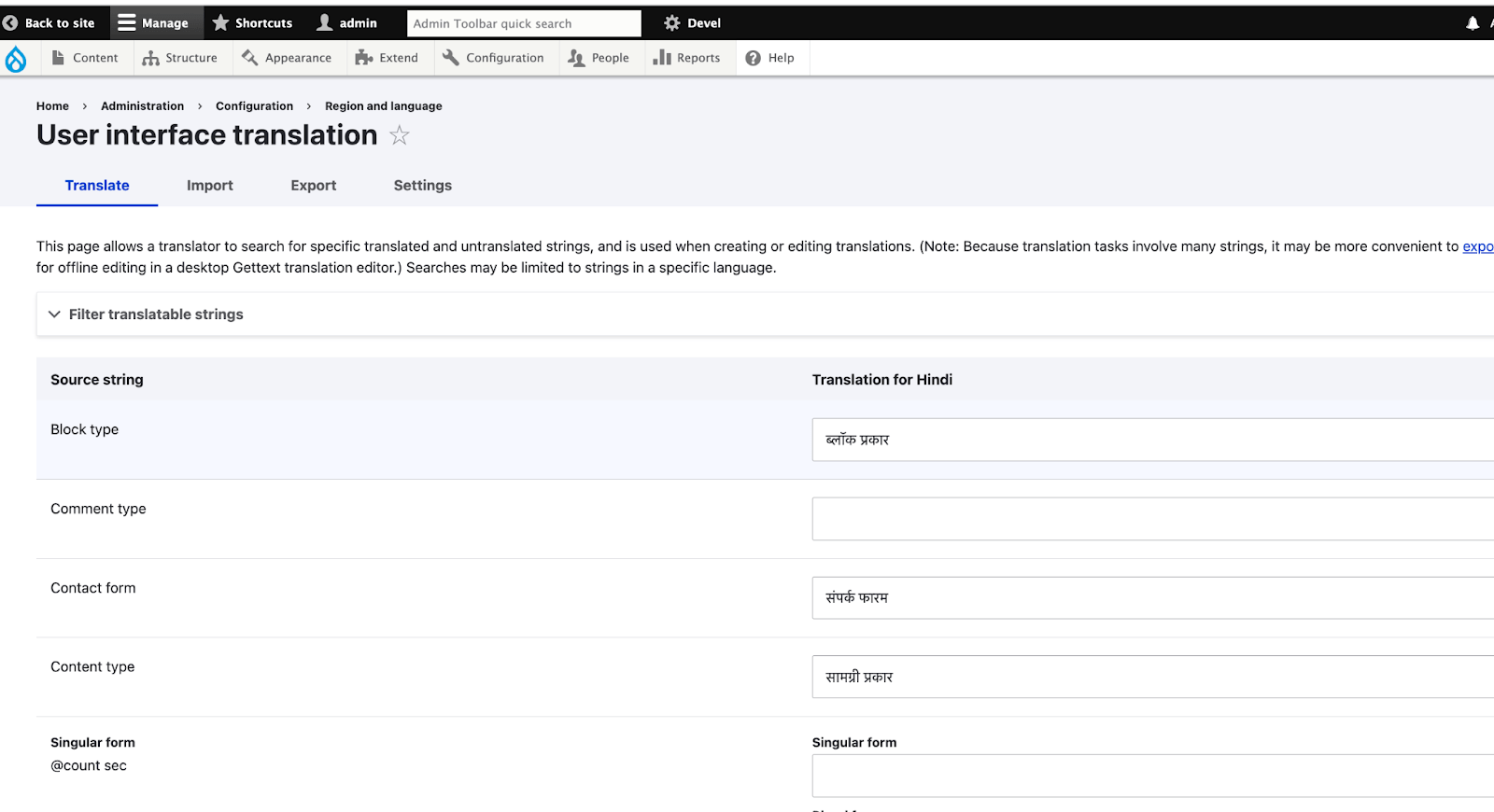1494x812 pixels.
Task: Open the Devel gear menu
Action: (x=692, y=23)
